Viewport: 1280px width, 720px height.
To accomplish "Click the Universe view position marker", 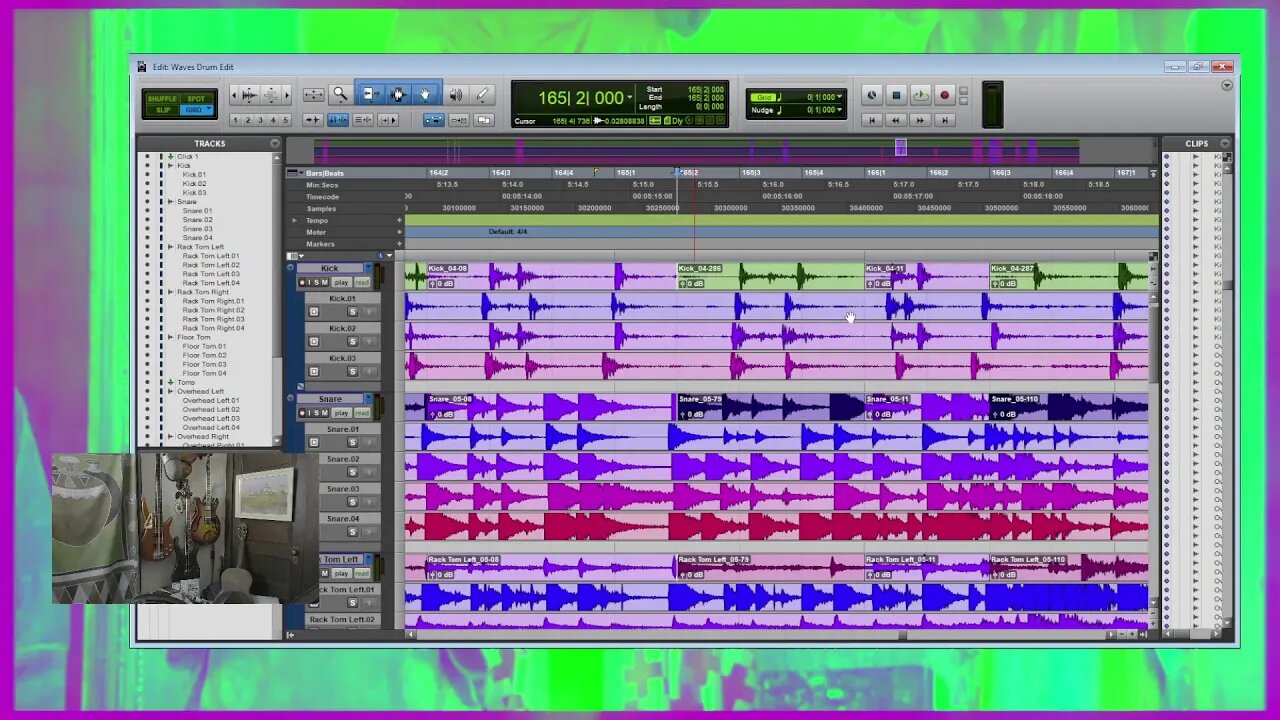I will coord(901,148).
